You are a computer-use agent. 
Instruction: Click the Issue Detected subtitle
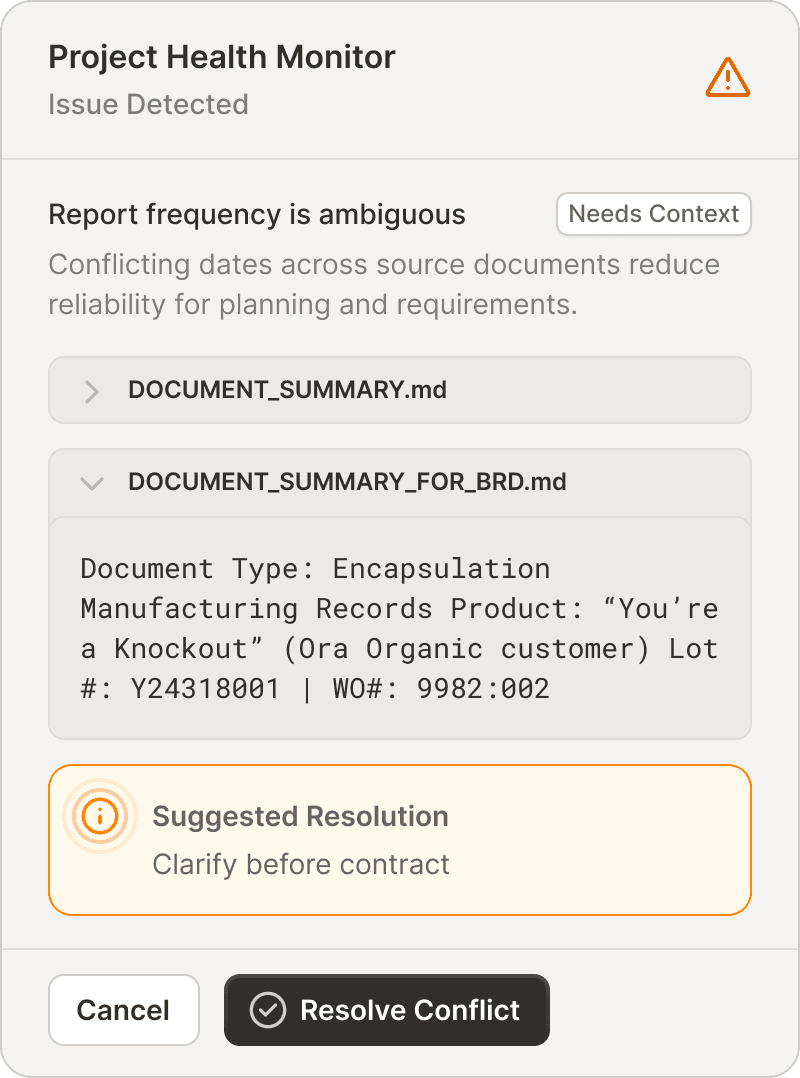[148, 104]
